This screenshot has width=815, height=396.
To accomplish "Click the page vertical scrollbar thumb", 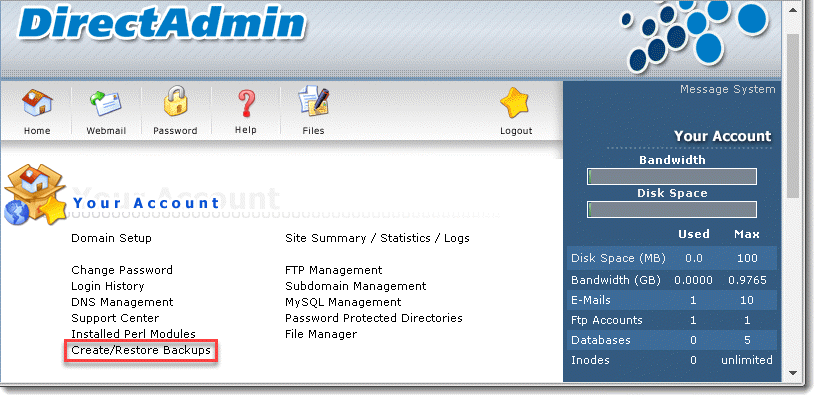I will click(x=793, y=116).
